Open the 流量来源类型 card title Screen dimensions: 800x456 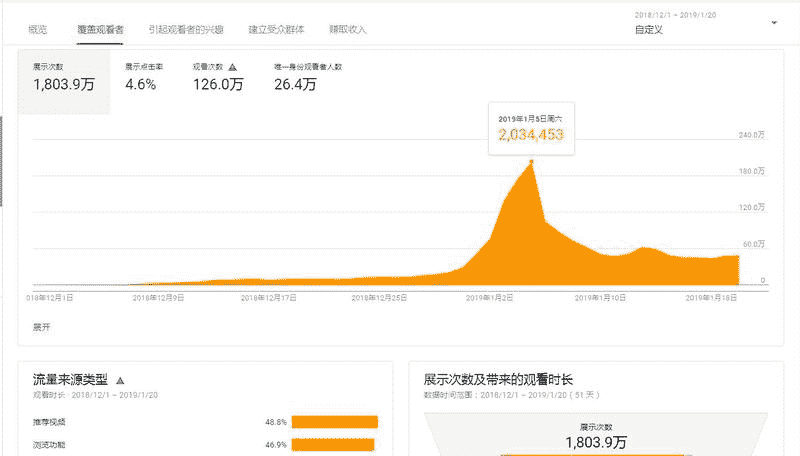tap(70, 380)
